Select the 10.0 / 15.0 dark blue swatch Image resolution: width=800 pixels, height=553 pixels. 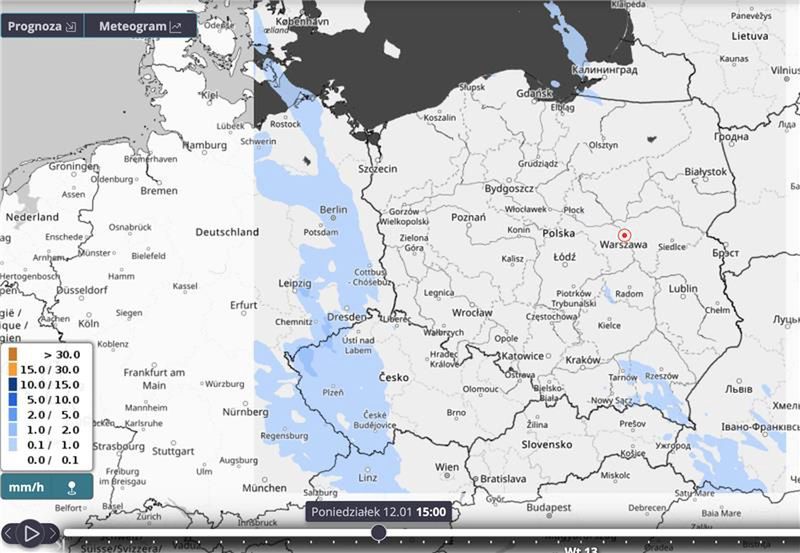(x=13, y=384)
